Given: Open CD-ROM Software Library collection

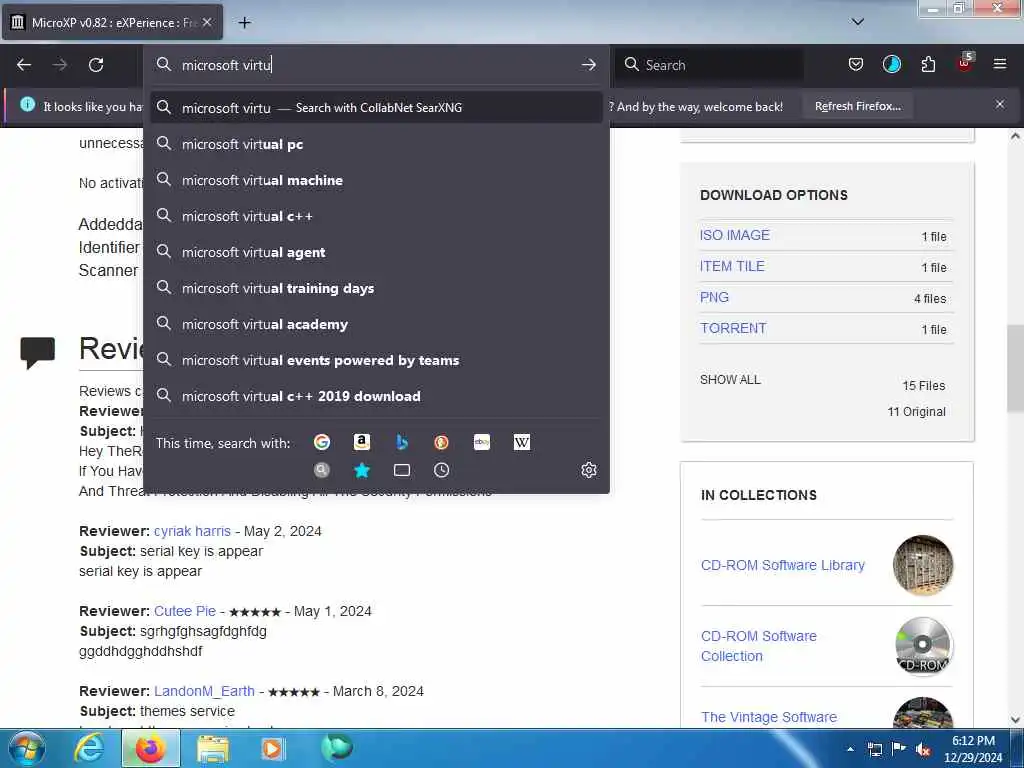Looking at the screenshot, I should 782,565.
